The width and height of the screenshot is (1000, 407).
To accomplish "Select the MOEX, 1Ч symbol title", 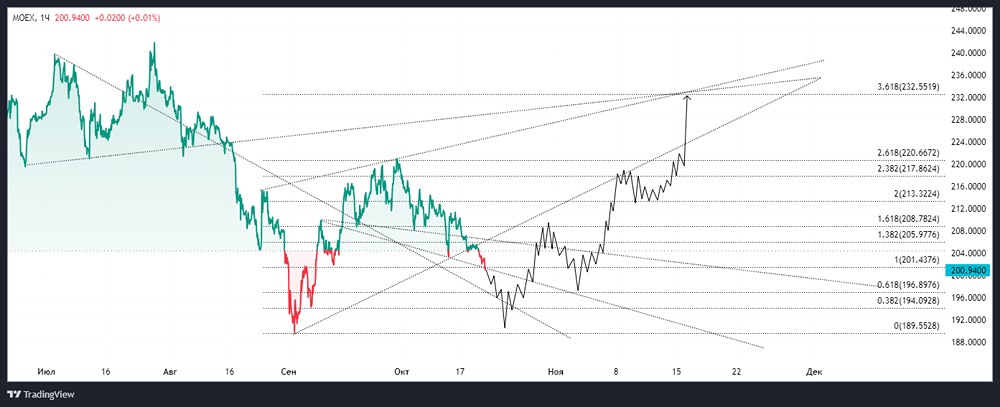I will pos(30,18).
